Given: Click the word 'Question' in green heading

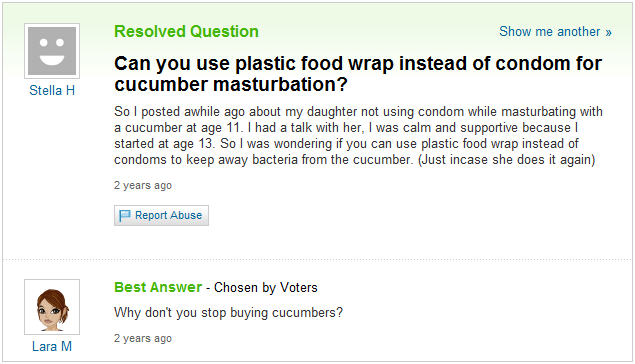Looking at the screenshot, I should click(224, 32).
